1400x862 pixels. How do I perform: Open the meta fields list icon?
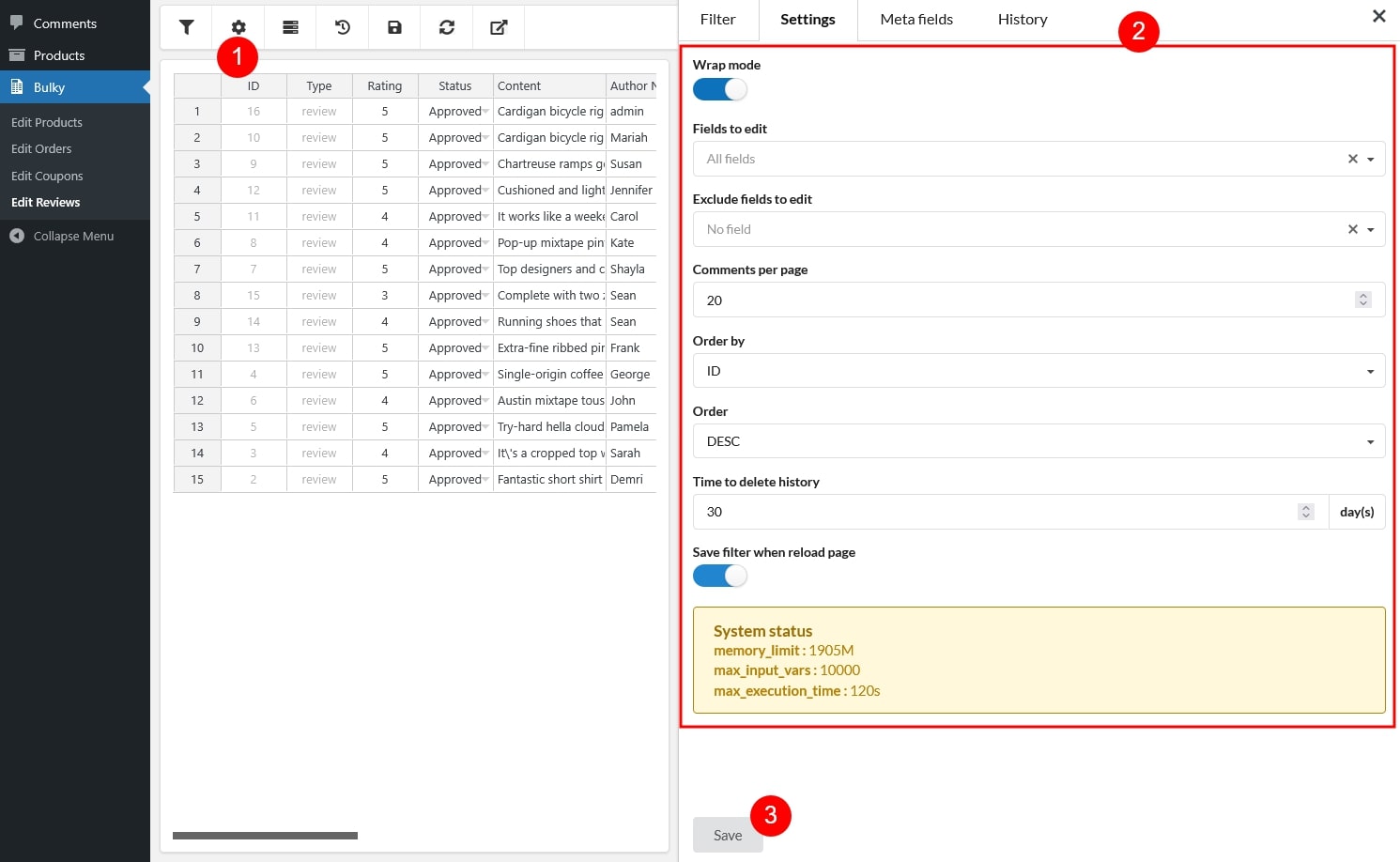click(291, 27)
